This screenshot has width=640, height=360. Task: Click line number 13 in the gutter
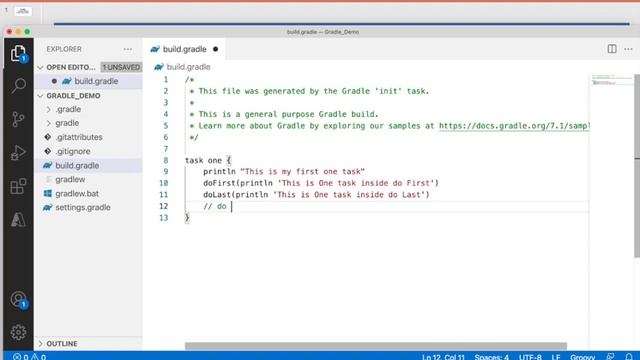point(164,218)
